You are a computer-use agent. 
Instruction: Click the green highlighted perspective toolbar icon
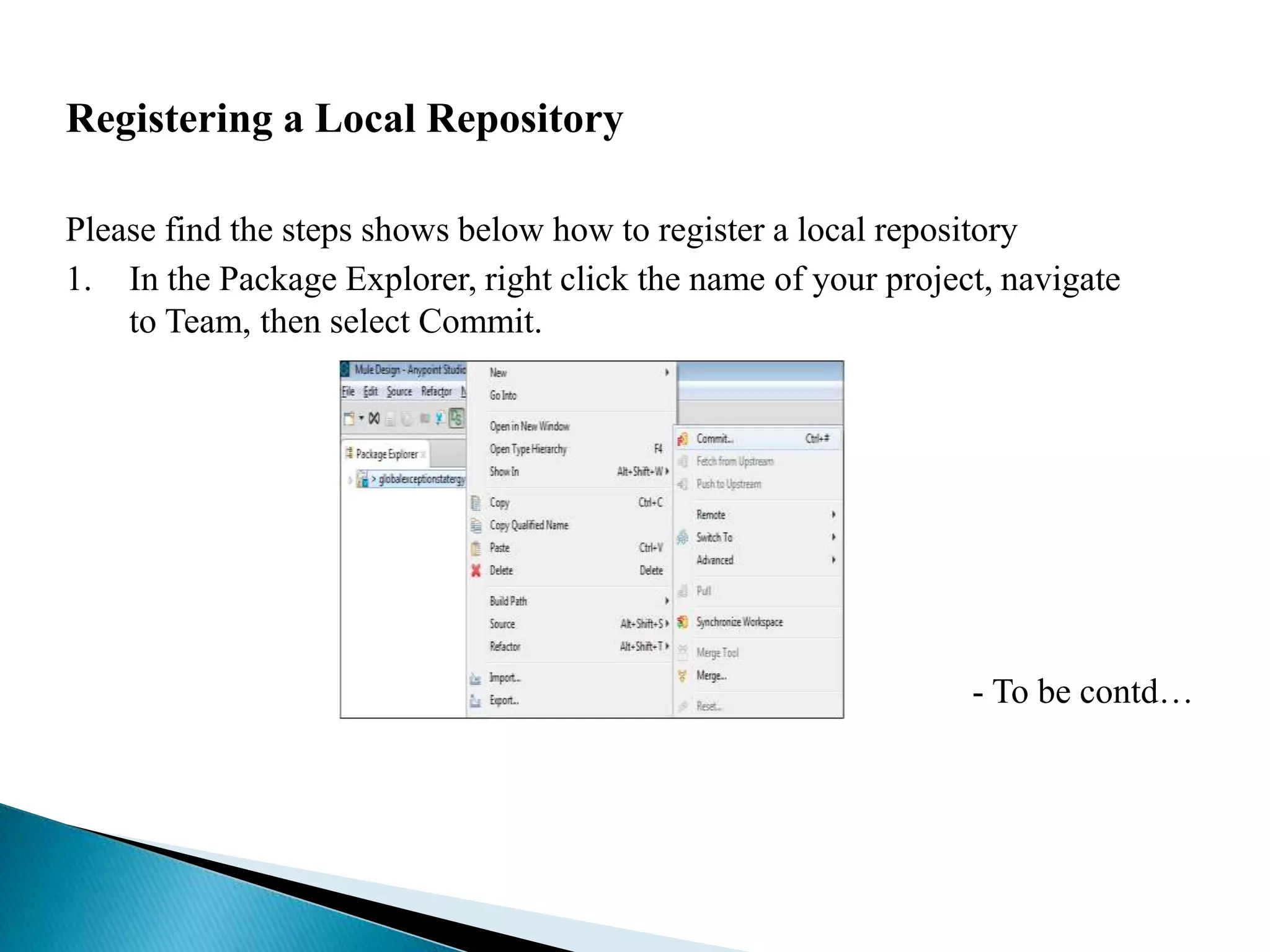(456, 418)
